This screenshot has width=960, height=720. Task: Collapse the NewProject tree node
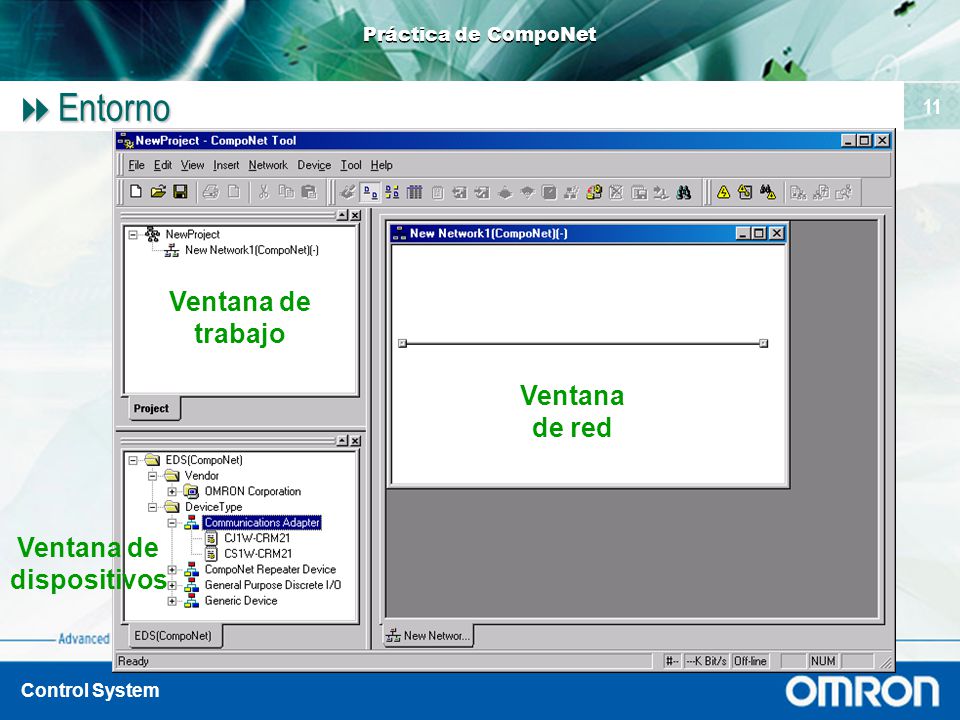coord(133,234)
